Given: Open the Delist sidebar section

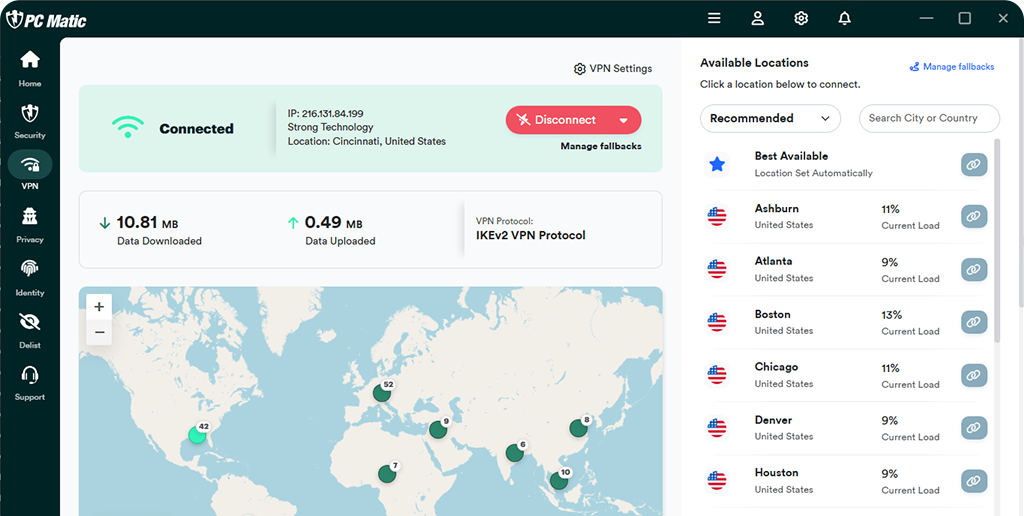Looking at the screenshot, I should pyautogui.click(x=30, y=330).
